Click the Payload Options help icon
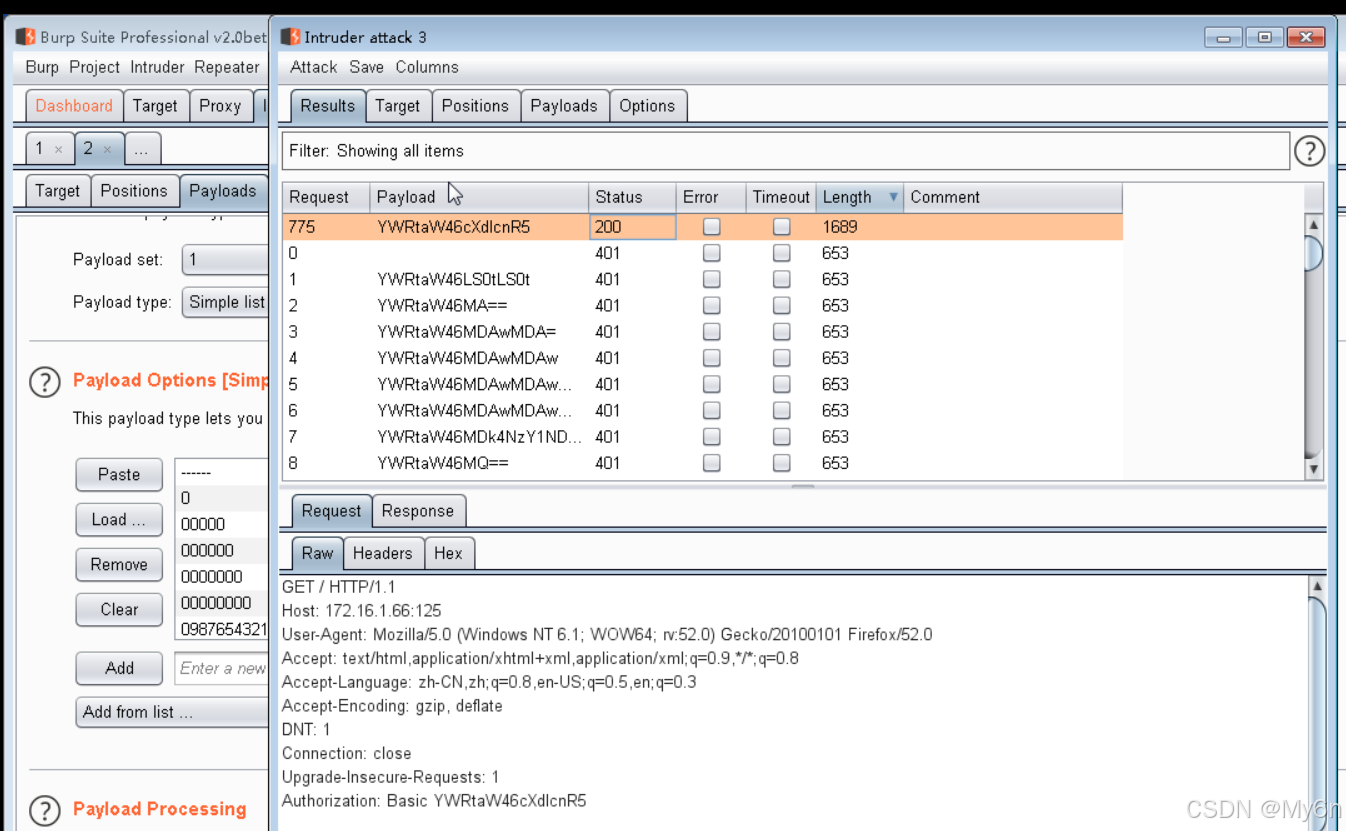 coord(44,381)
